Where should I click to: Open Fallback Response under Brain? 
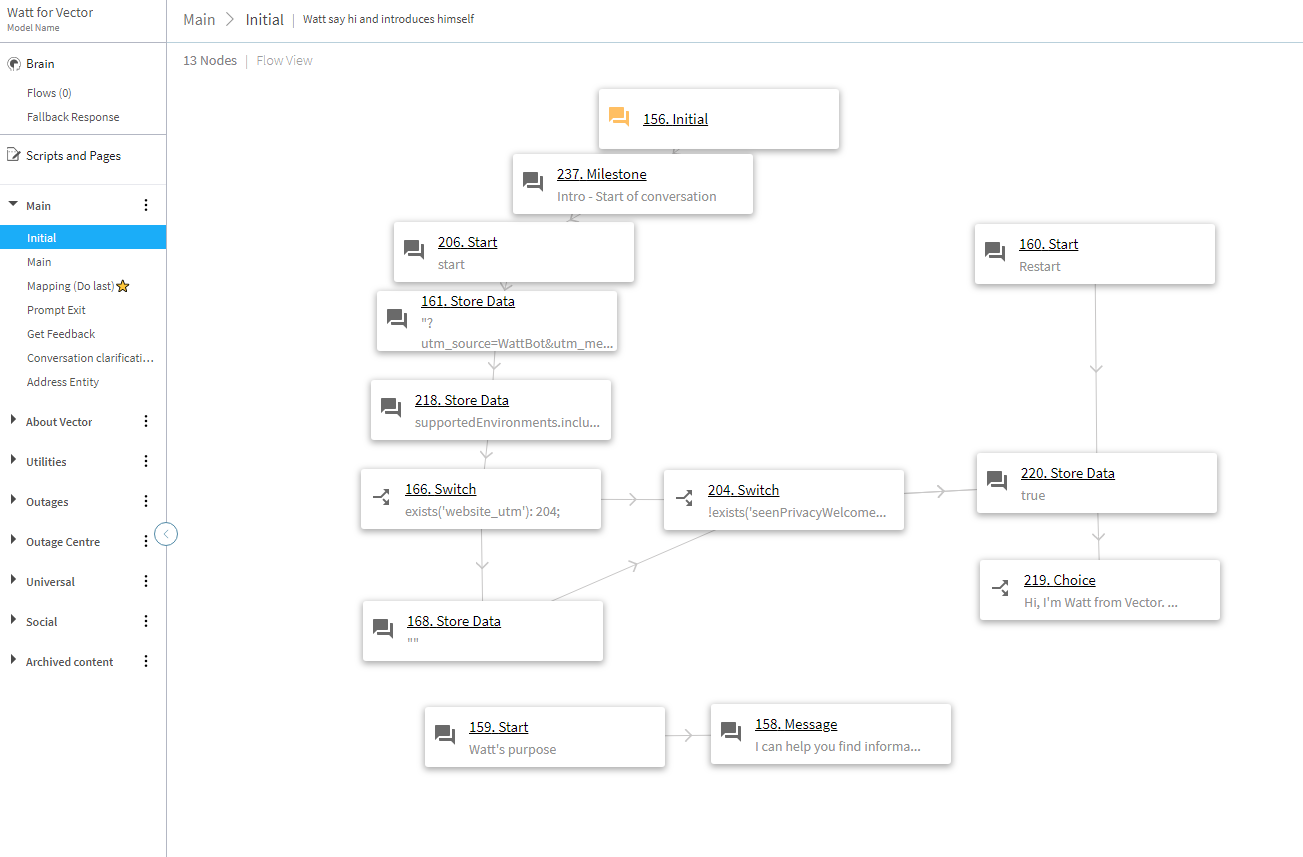(x=73, y=117)
